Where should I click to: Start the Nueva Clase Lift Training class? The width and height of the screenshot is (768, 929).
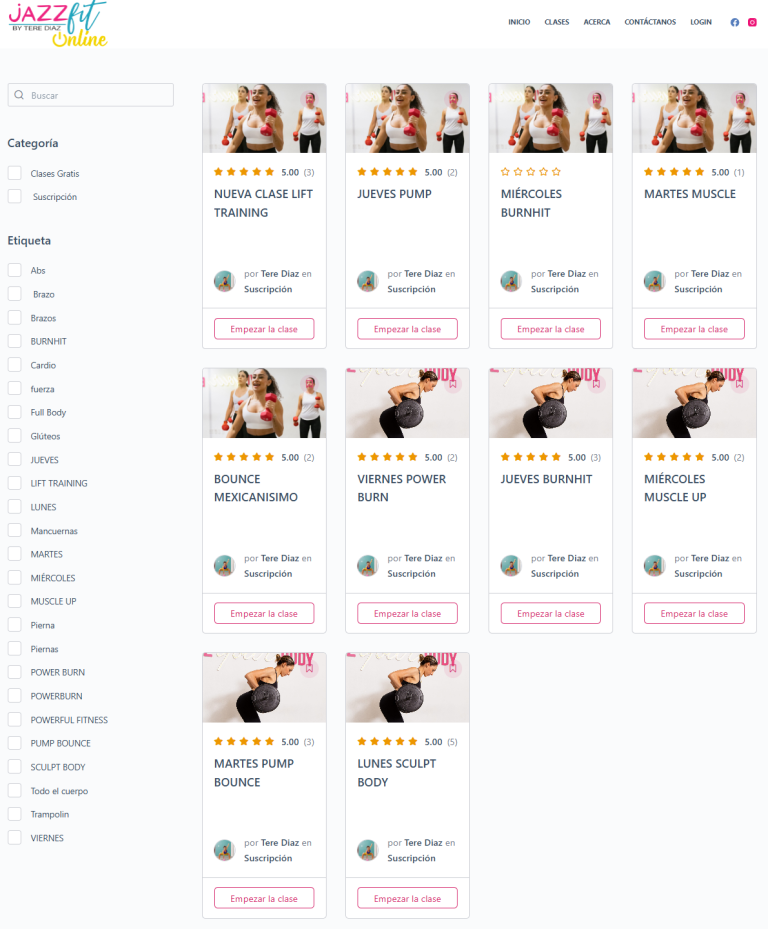[264, 329]
